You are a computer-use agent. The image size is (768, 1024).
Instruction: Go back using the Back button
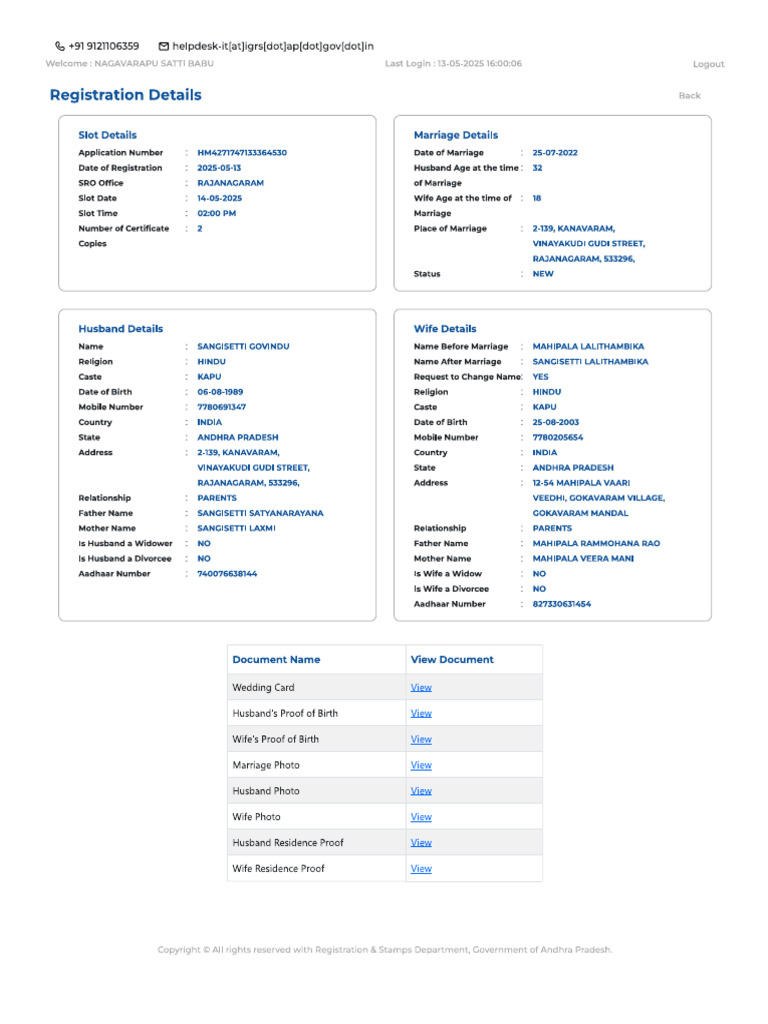tap(690, 95)
